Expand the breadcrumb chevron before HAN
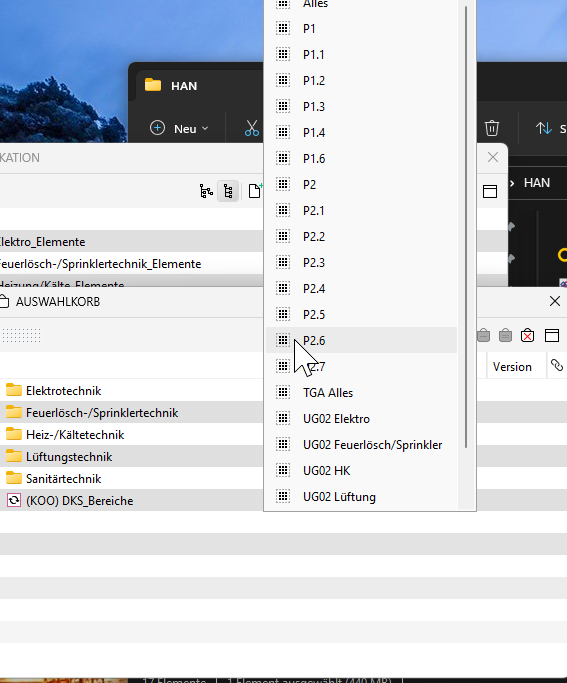This screenshot has height=683, width=567. tap(512, 183)
